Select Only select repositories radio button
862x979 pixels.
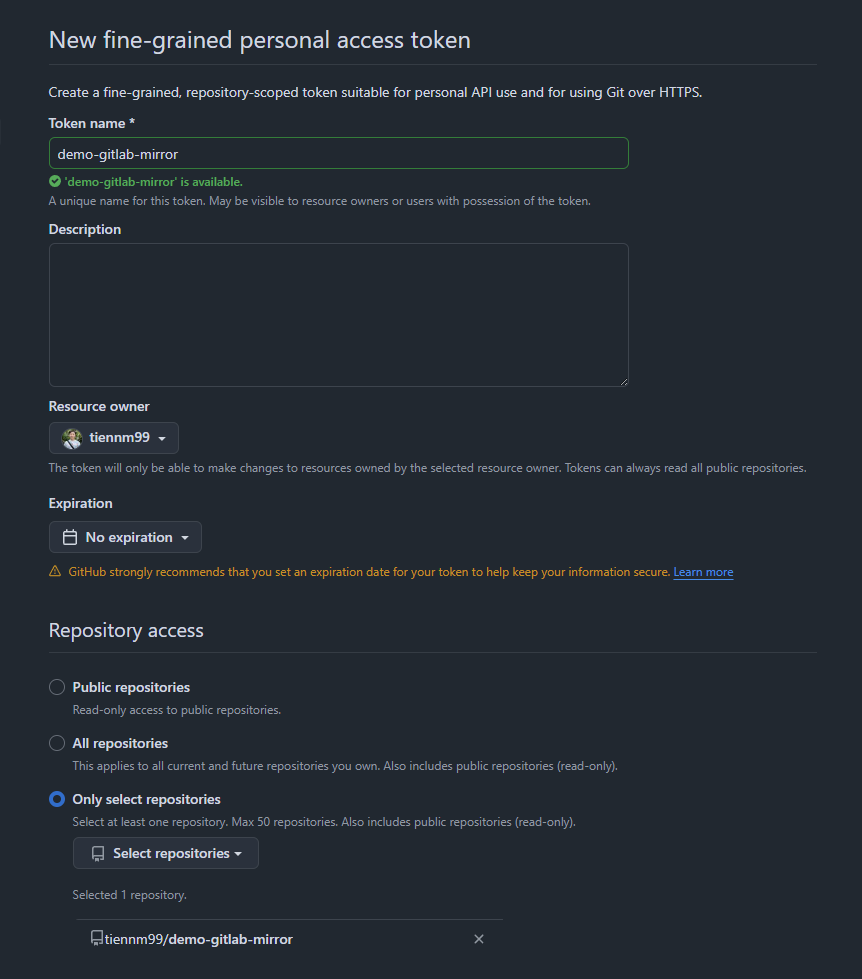pos(57,799)
